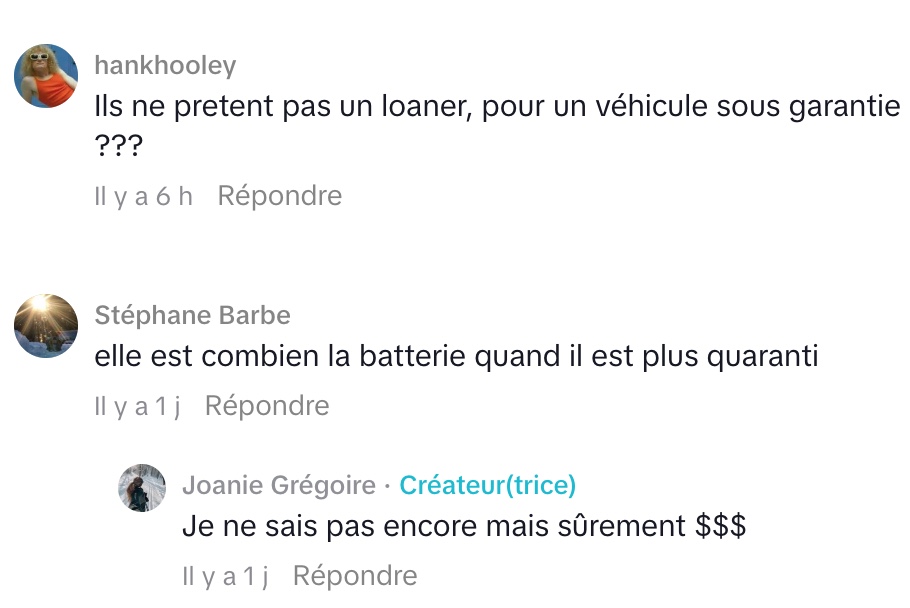Open hankhooley's profile picture
Screen dimensions: 910x608
click(x=46, y=76)
